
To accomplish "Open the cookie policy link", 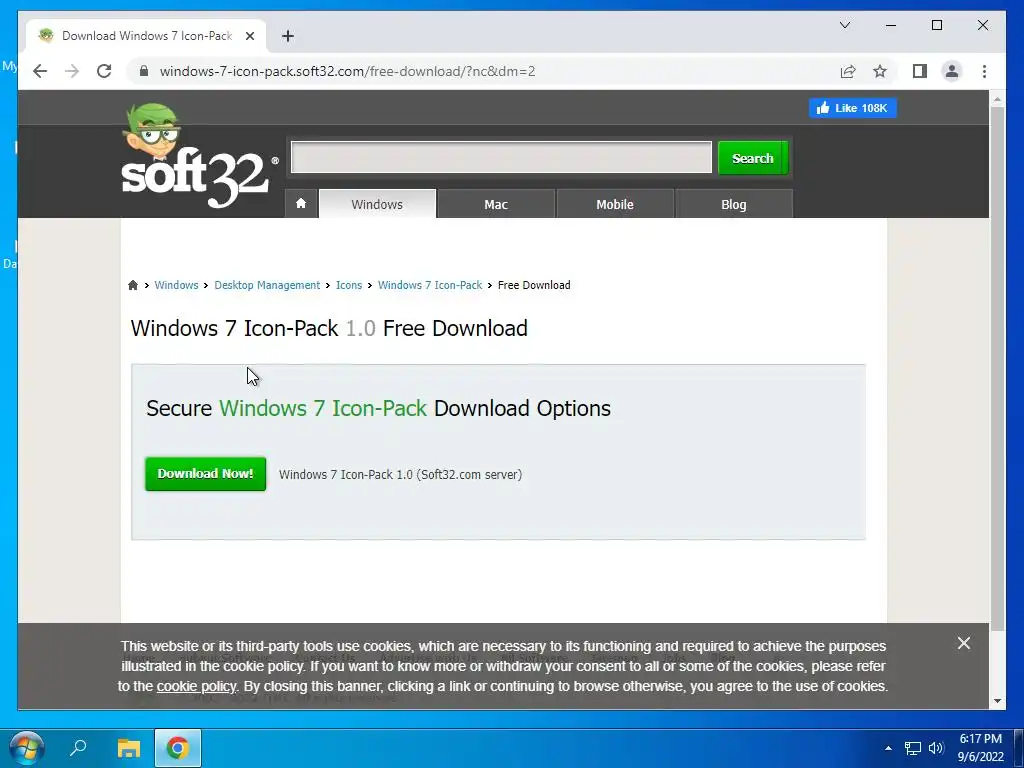I will 196,686.
